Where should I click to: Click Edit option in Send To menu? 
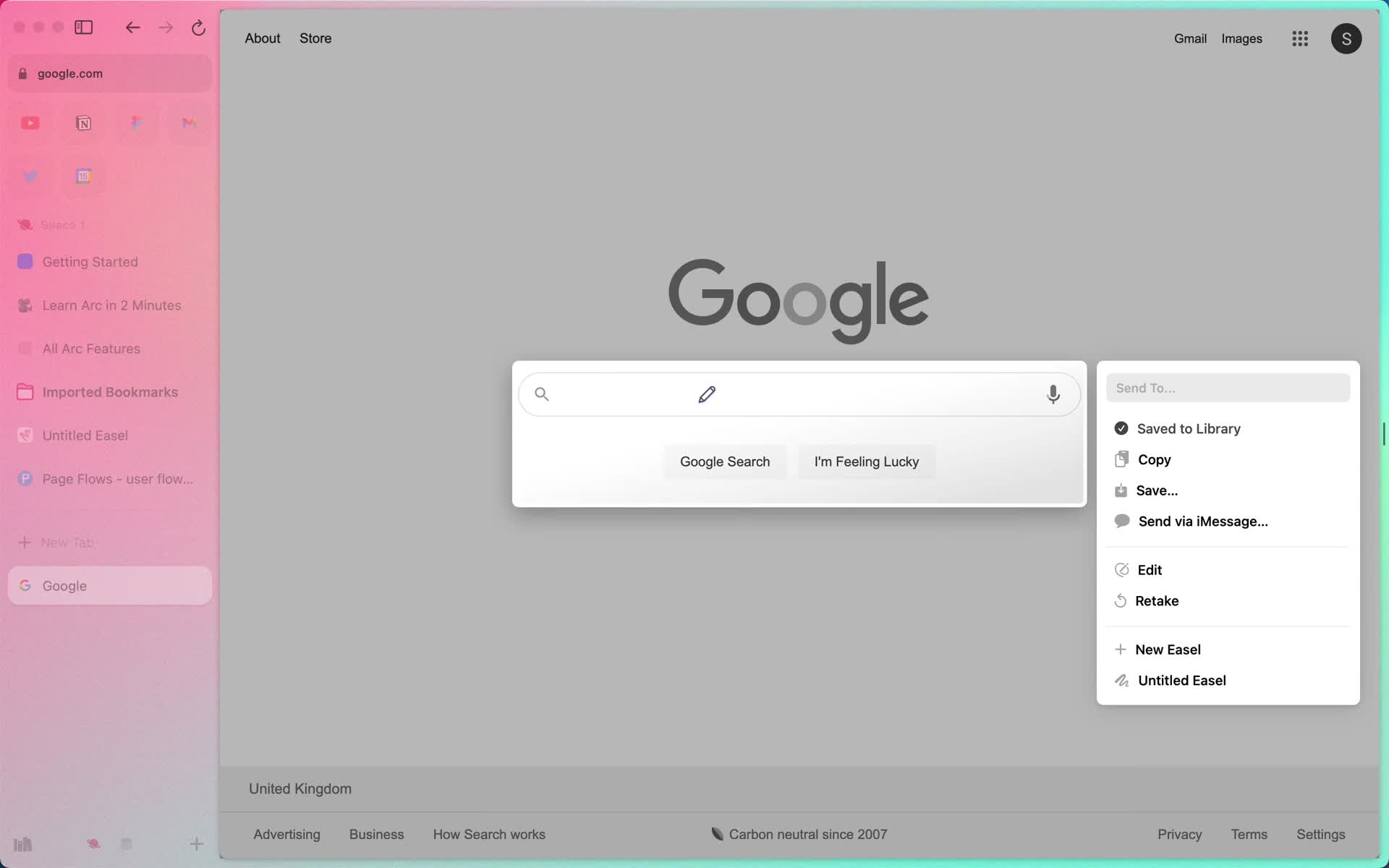[1149, 569]
